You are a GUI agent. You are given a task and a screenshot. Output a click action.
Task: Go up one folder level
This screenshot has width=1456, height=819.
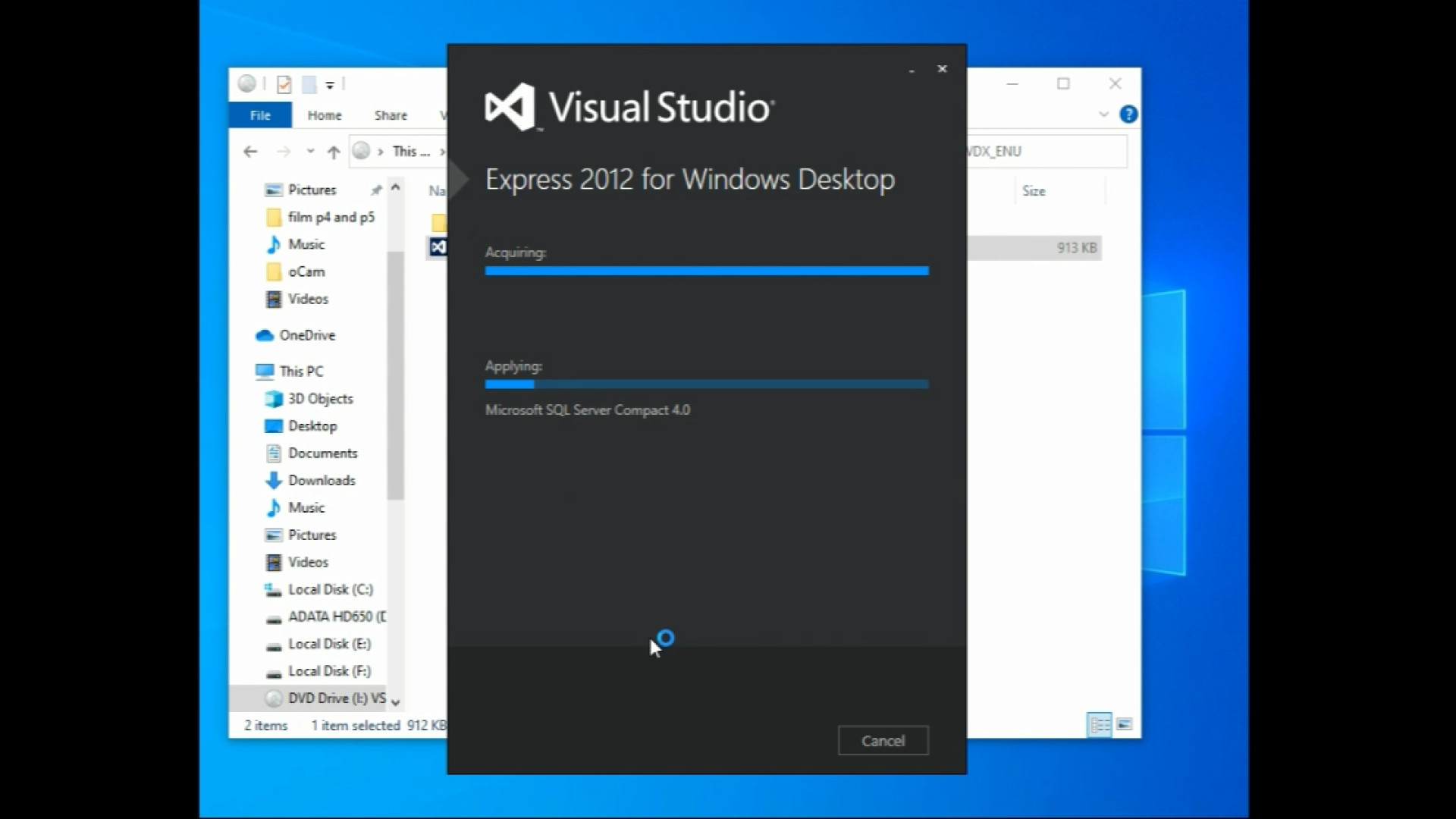click(334, 152)
